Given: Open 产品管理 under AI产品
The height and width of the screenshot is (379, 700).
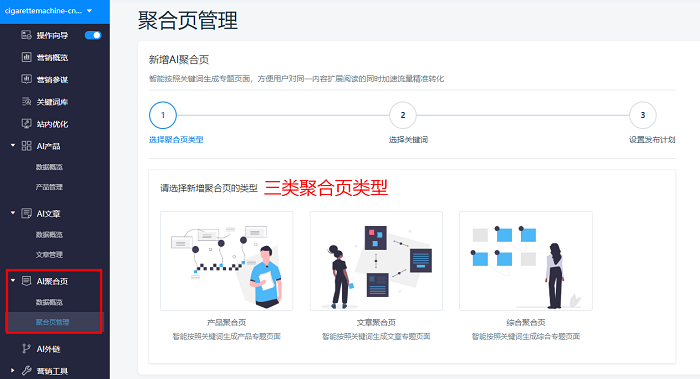Looking at the screenshot, I should (49, 187).
